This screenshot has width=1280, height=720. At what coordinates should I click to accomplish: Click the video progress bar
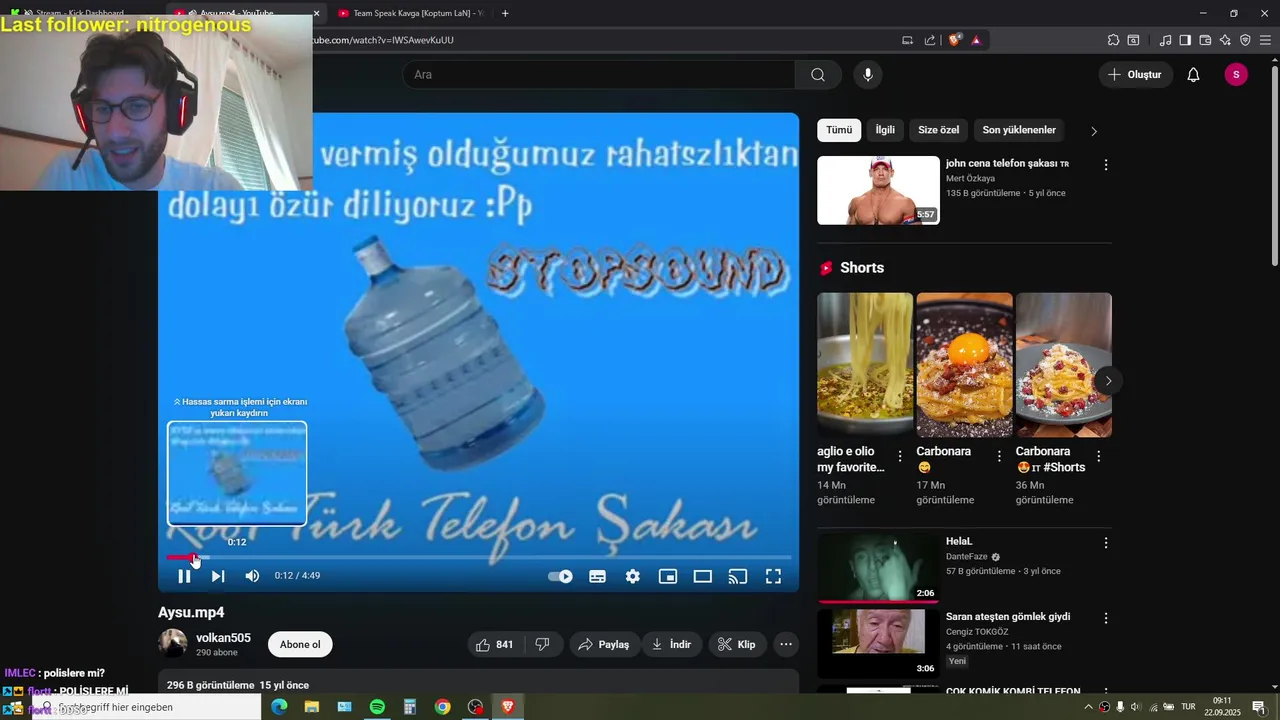point(479,557)
